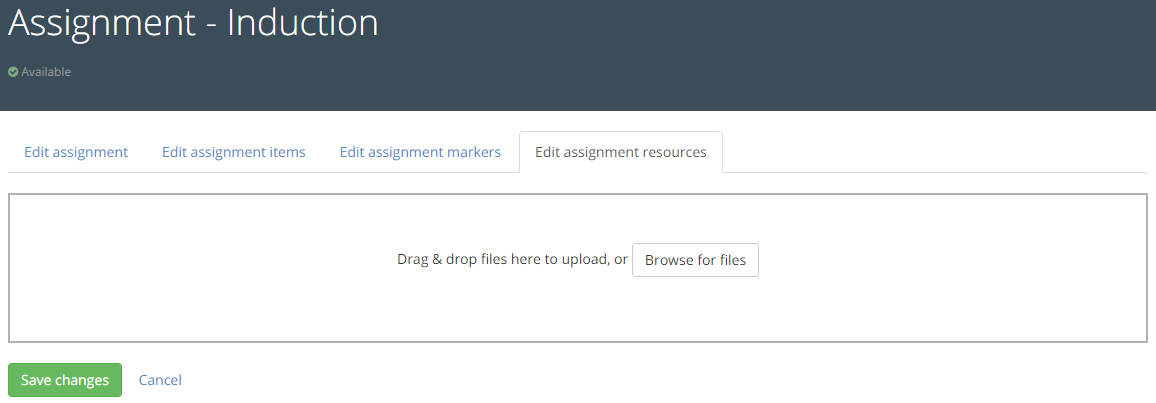Viewport: 1156px width, 403px height.
Task: Go to Edit assignment markers tab
Action: tap(420, 152)
